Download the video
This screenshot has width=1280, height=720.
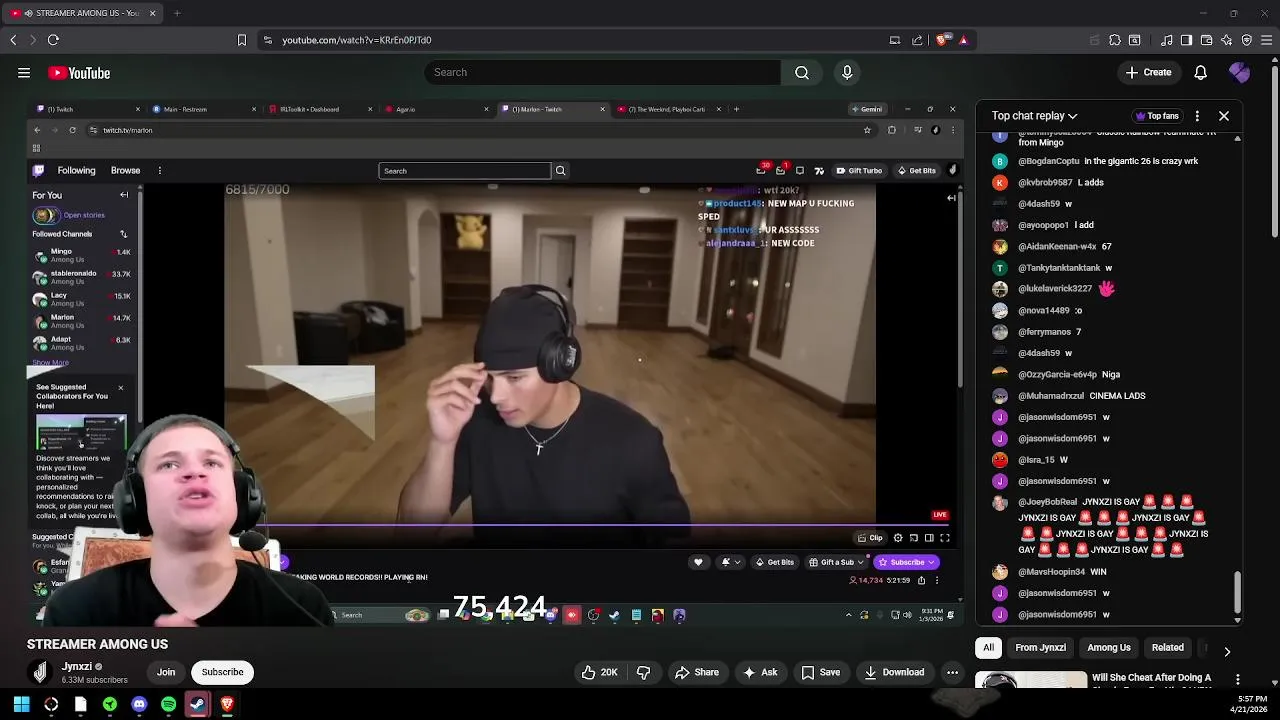(x=894, y=672)
